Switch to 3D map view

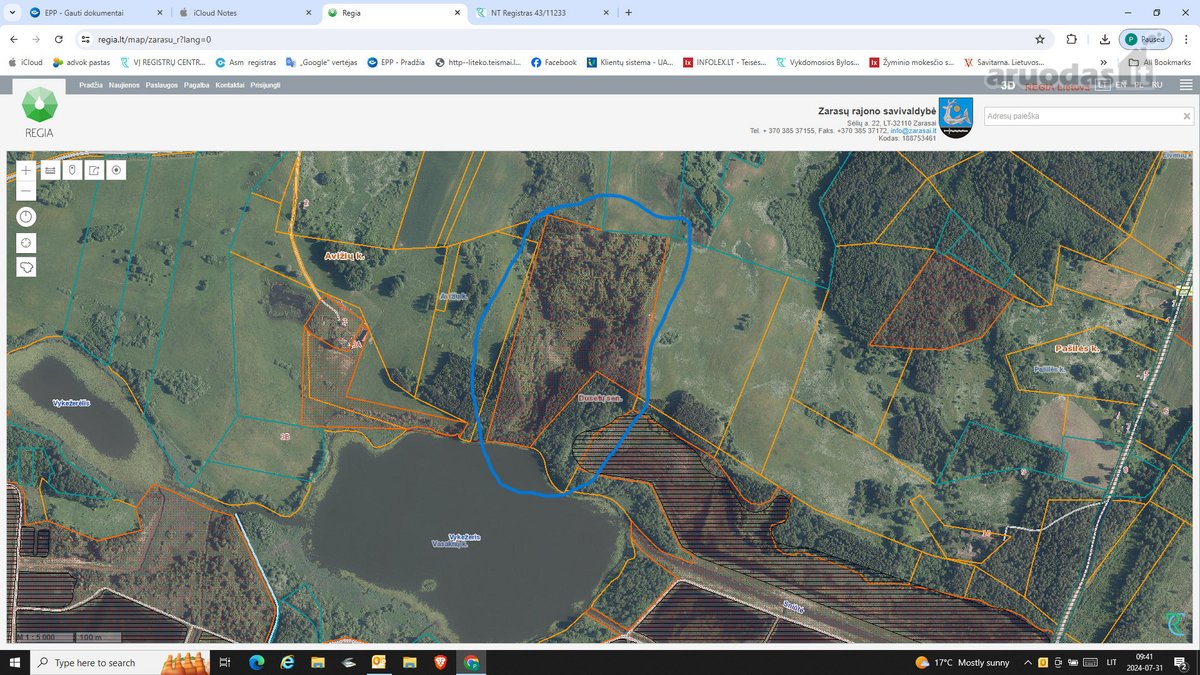pyautogui.click(x=1008, y=85)
